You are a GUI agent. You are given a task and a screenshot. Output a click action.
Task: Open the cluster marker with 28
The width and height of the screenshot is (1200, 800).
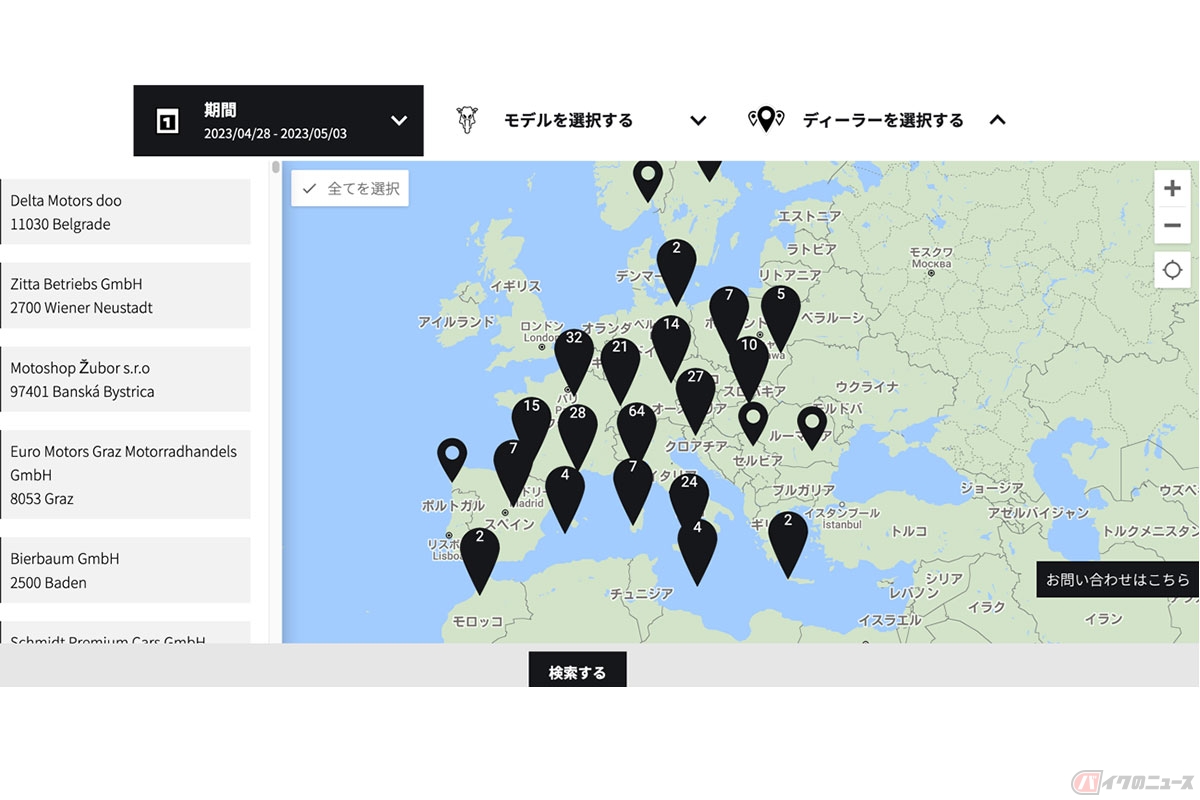tap(578, 435)
